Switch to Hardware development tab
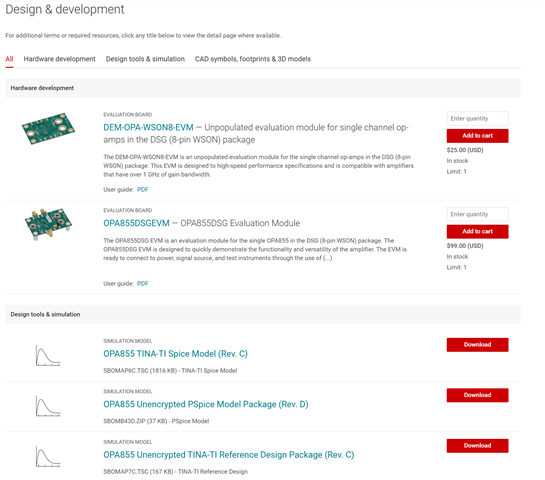 pos(59,59)
